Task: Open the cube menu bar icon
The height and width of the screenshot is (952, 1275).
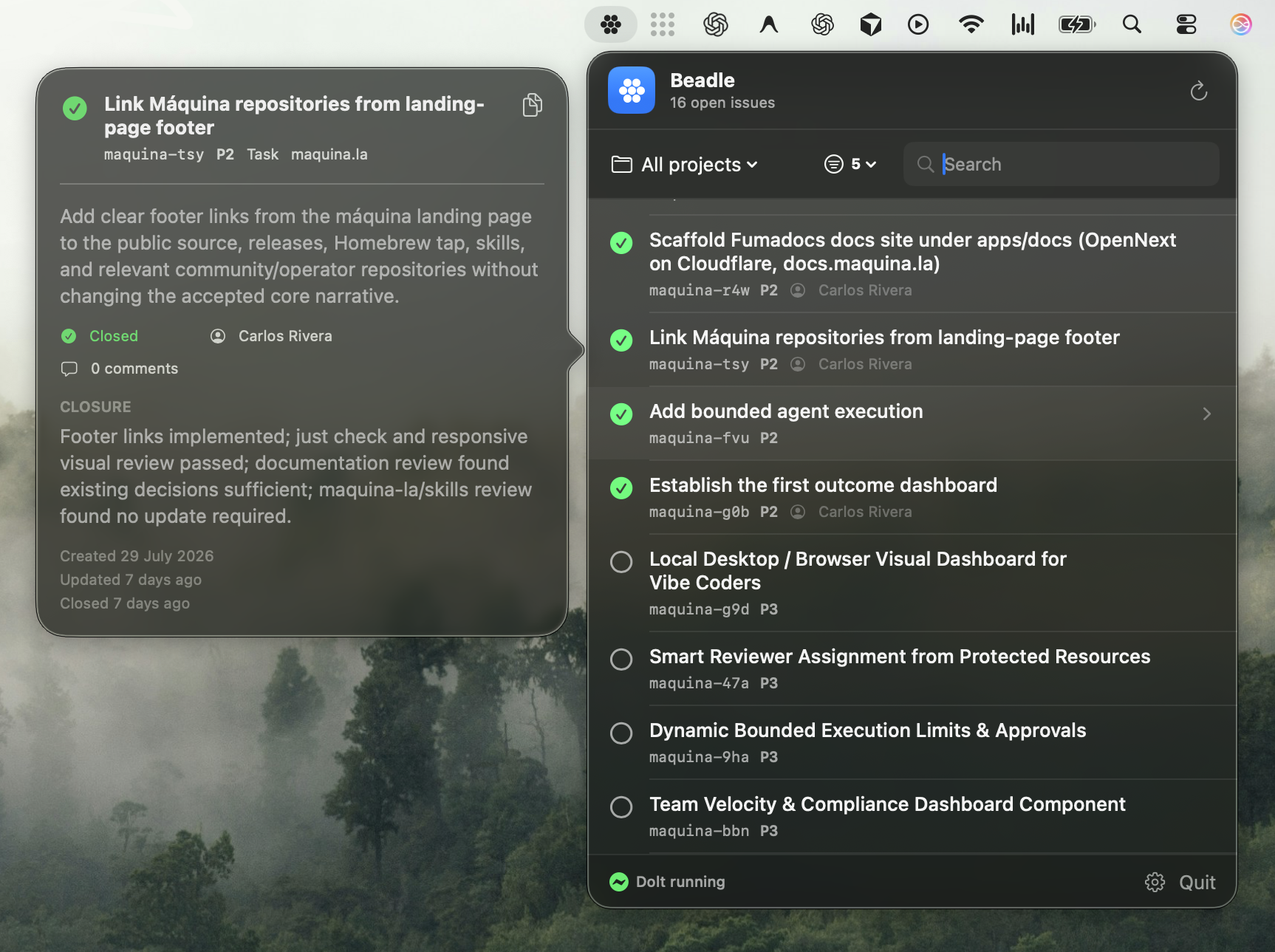Action: tap(871, 24)
